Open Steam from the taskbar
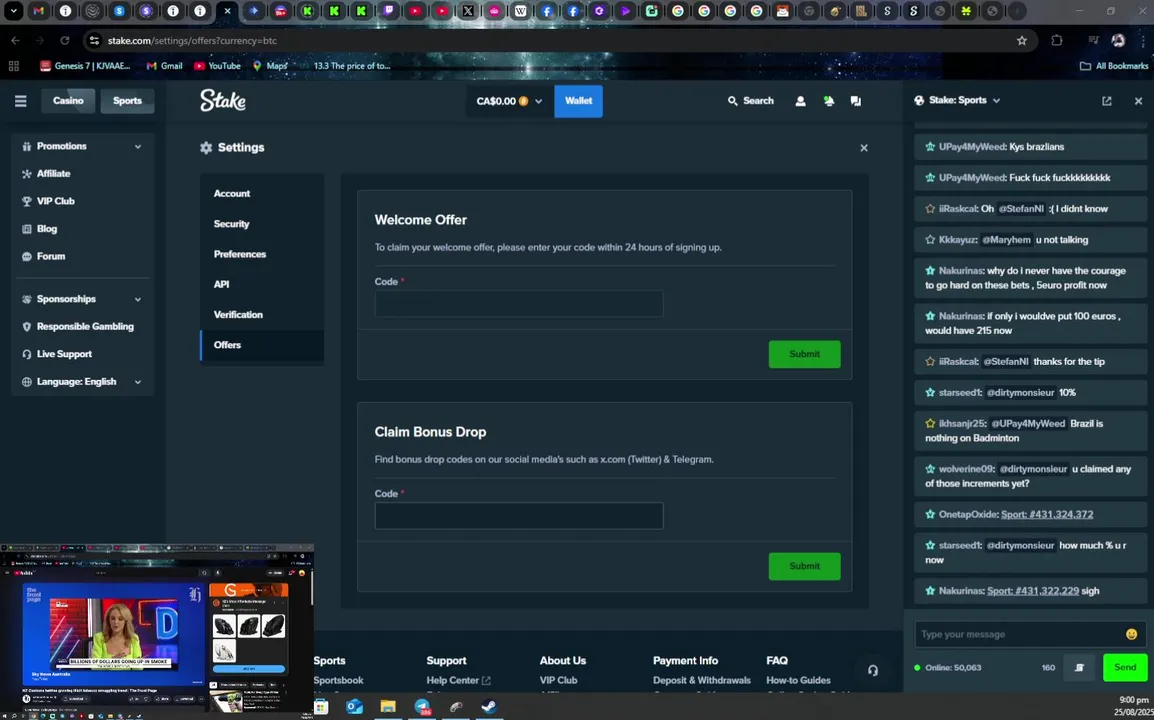The height and width of the screenshot is (720, 1154). [488, 707]
